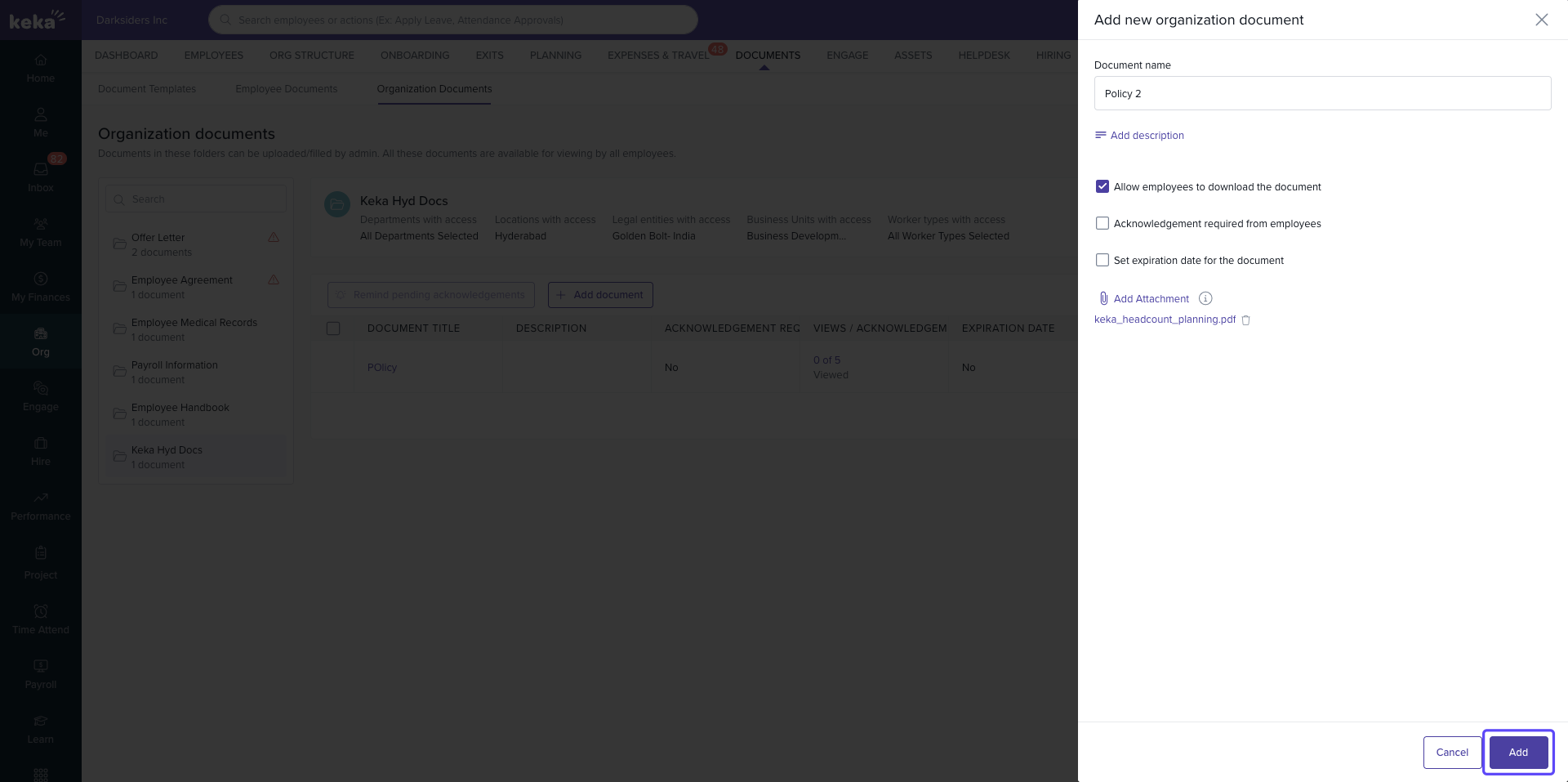Viewport: 1568px width, 782px height.
Task: Open the Inbox icon in sidebar
Action: 41,170
